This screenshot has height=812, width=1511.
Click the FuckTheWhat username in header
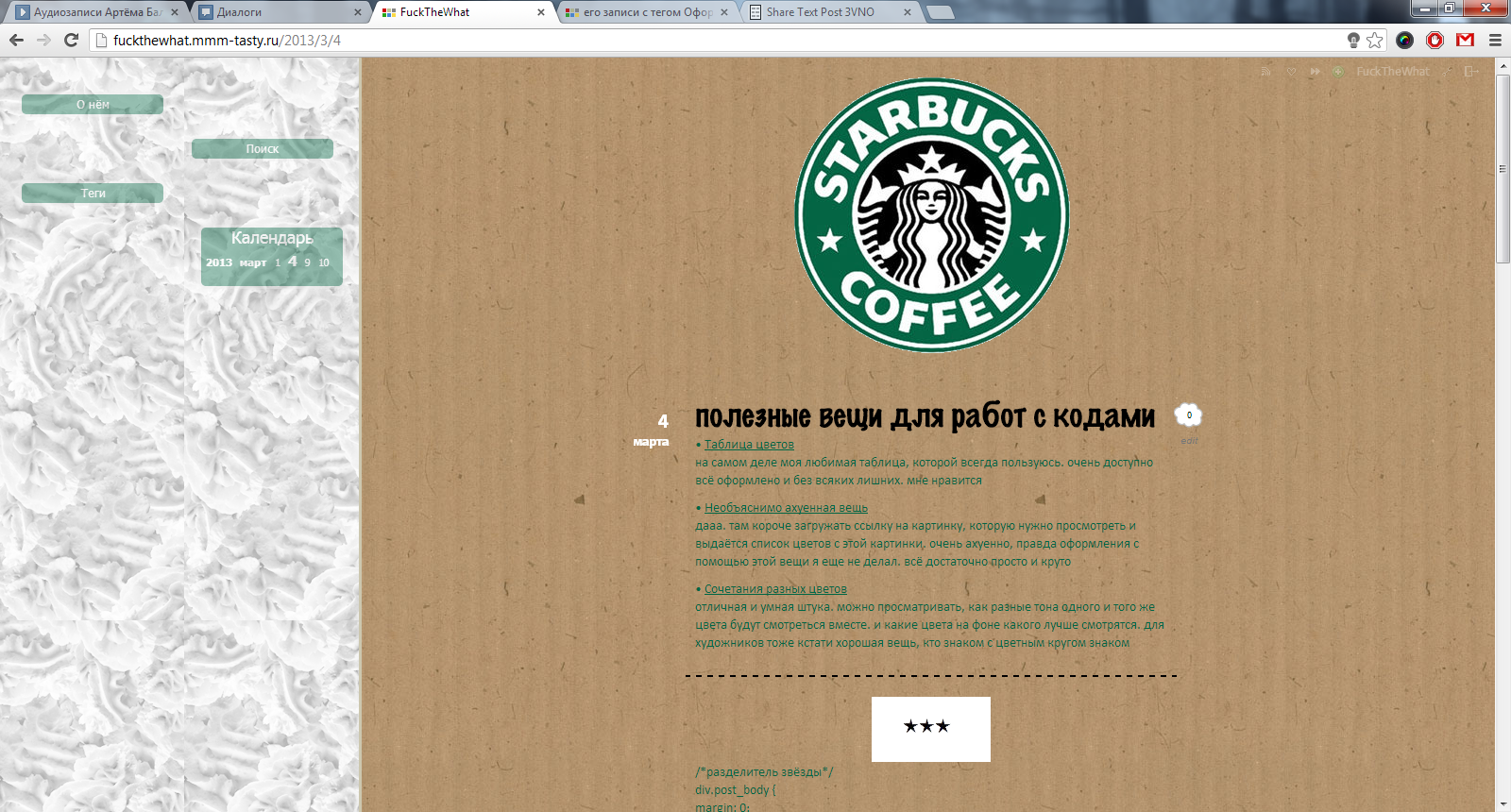coord(1393,72)
